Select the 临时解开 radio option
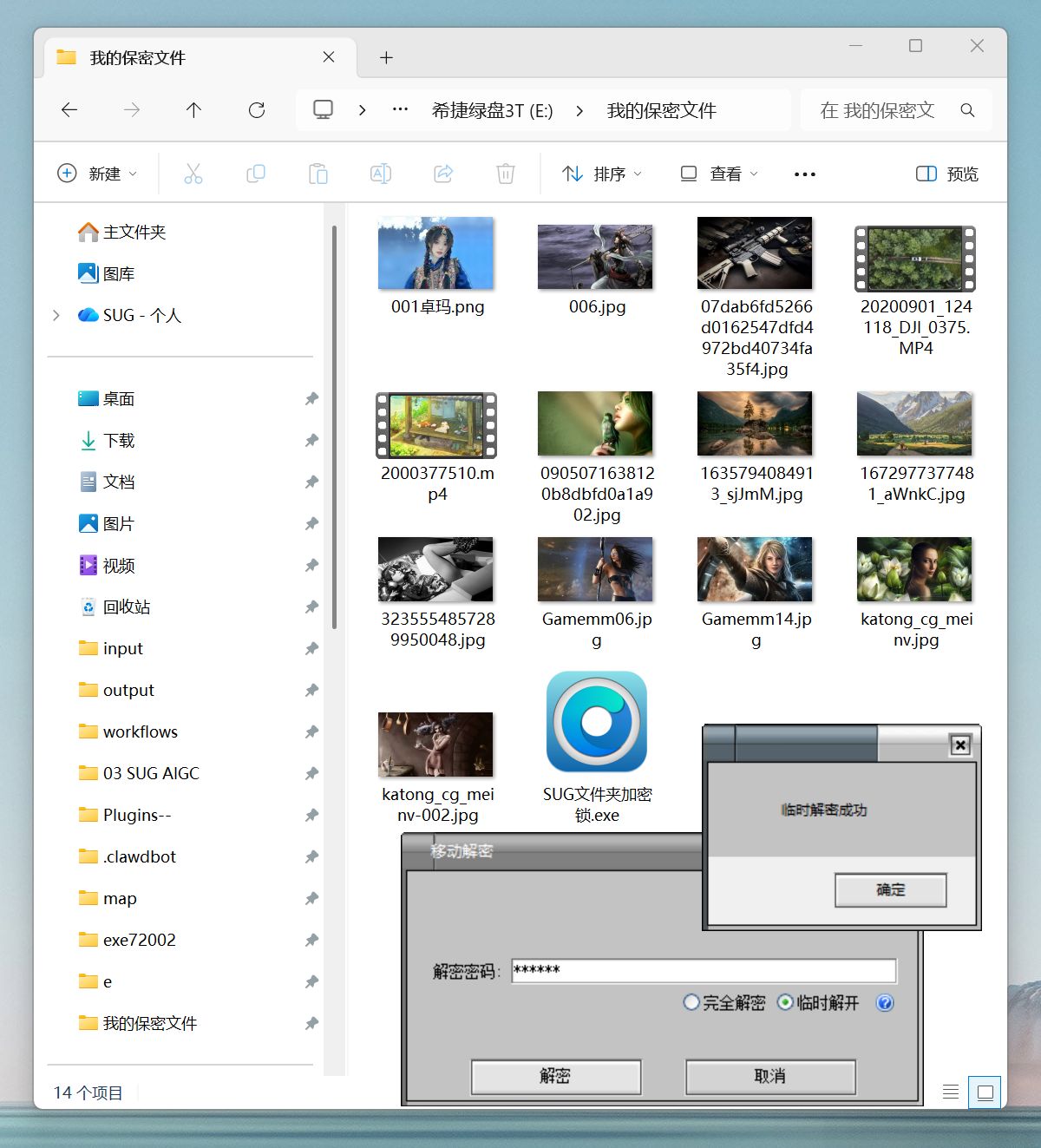Screen dimensions: 1041x1148 coord(785,1003)
